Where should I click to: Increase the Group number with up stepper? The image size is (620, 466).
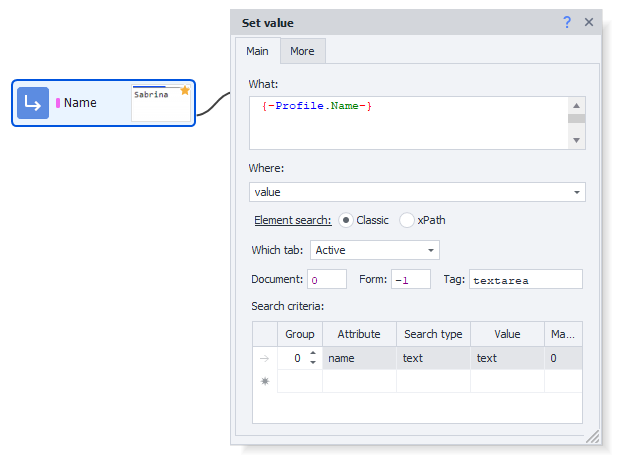pyautogui.click(x=313, y=353)
